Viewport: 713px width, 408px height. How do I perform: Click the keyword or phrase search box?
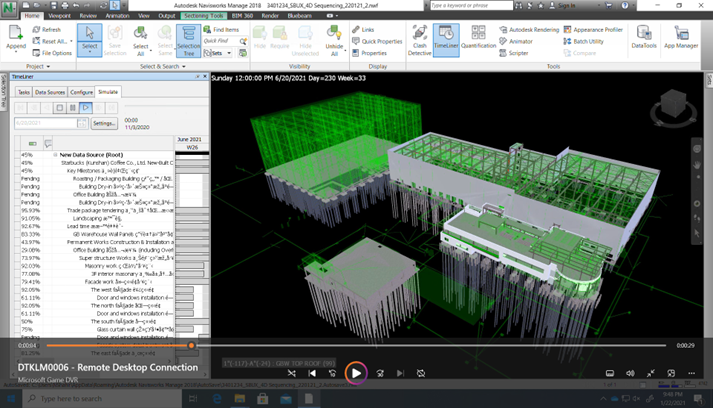[x=471, y=5]
